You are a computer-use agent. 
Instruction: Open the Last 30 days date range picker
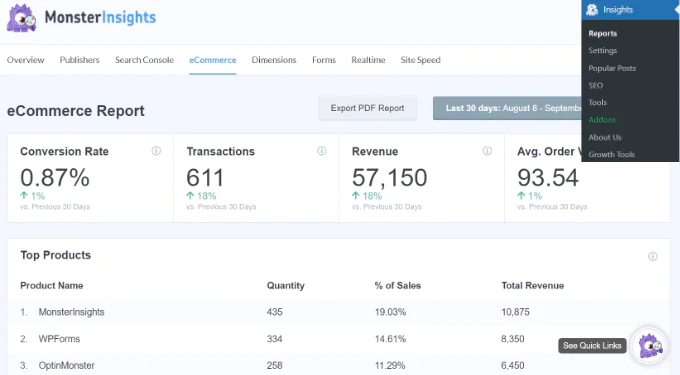(x=507, y=108)
